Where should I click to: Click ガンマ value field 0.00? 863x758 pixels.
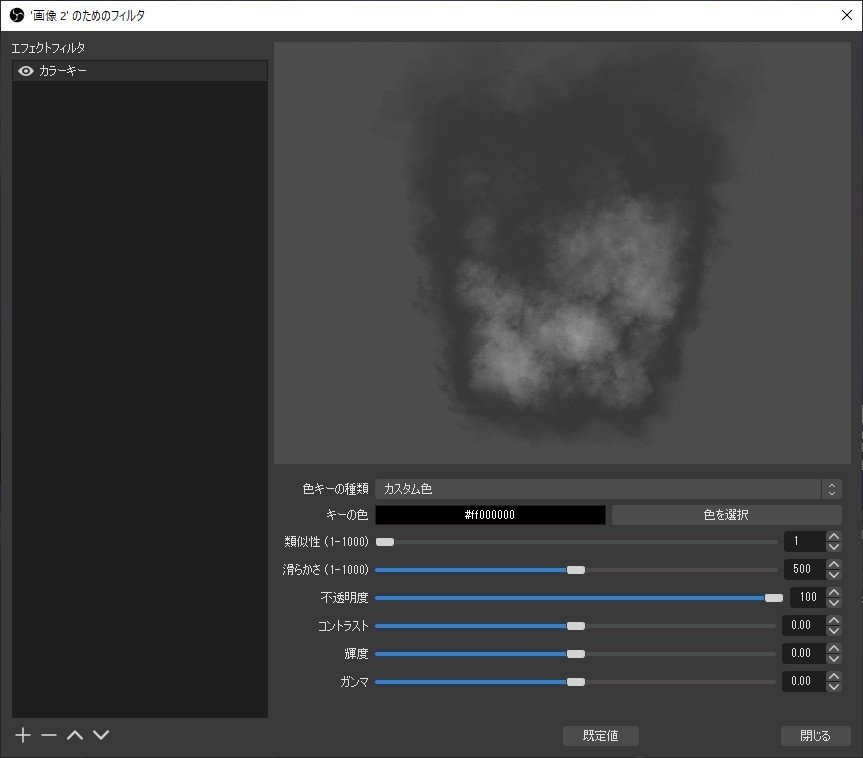(x=804, y=681)
